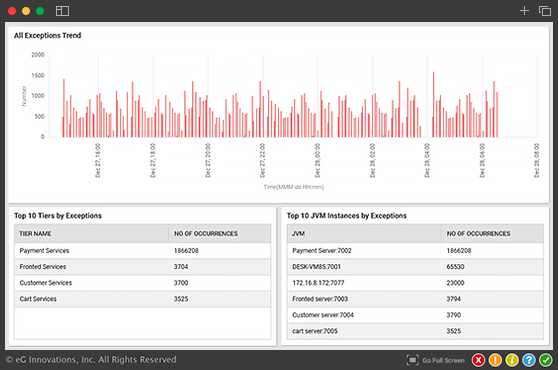This screenshot has height=370, width=558.
Task: Click the Dec 28, 00:00 axis label
Action: point(317,160)
